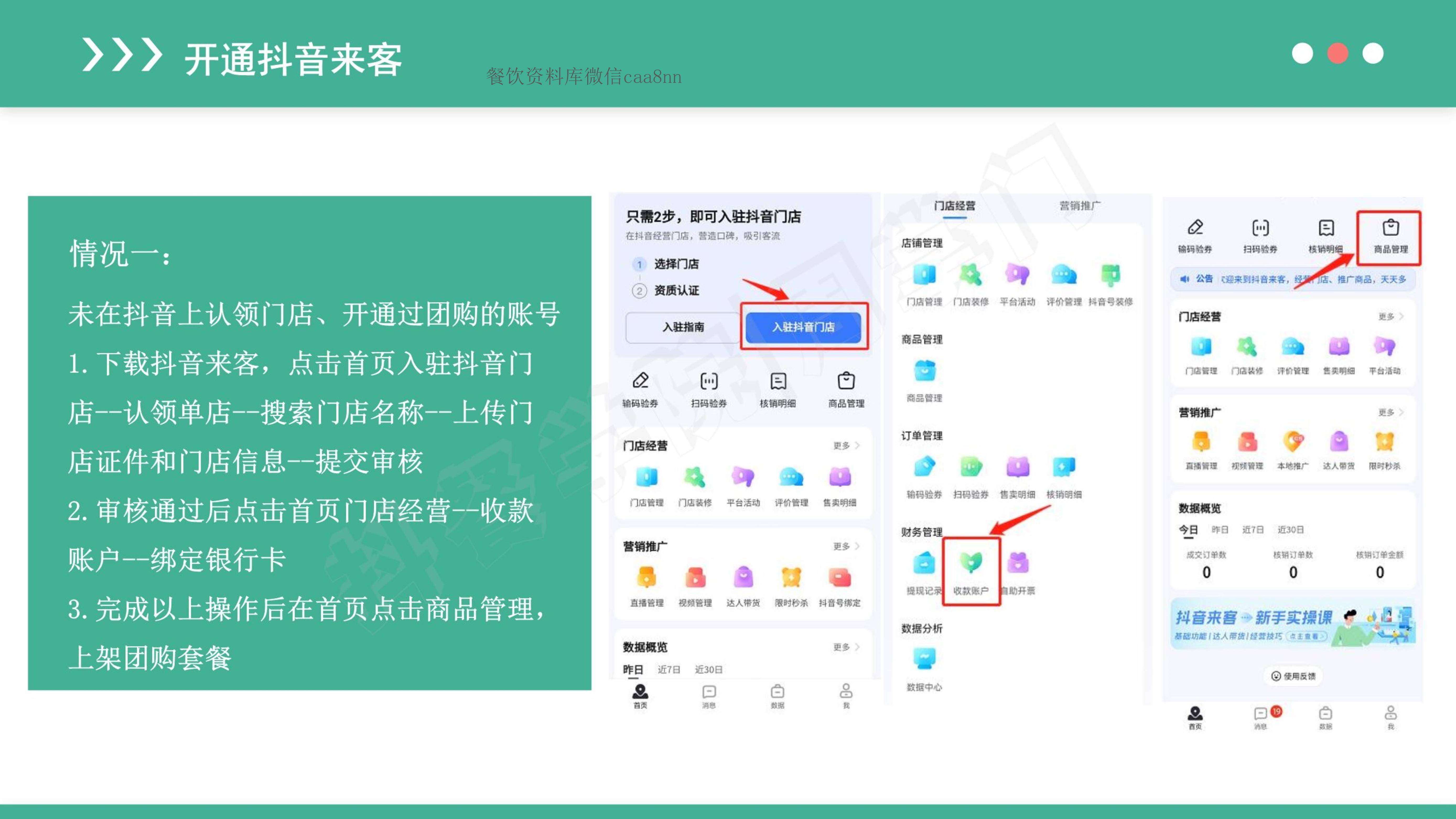
Task: Tap 售卖明细 icon in left phone's 门店经营 card
Action: [839, 477]
